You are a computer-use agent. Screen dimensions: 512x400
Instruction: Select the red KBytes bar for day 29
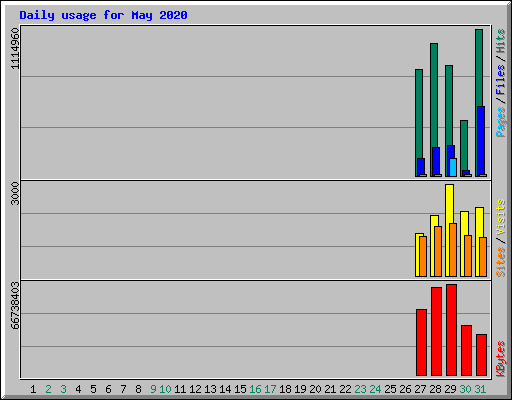[451, 330]
